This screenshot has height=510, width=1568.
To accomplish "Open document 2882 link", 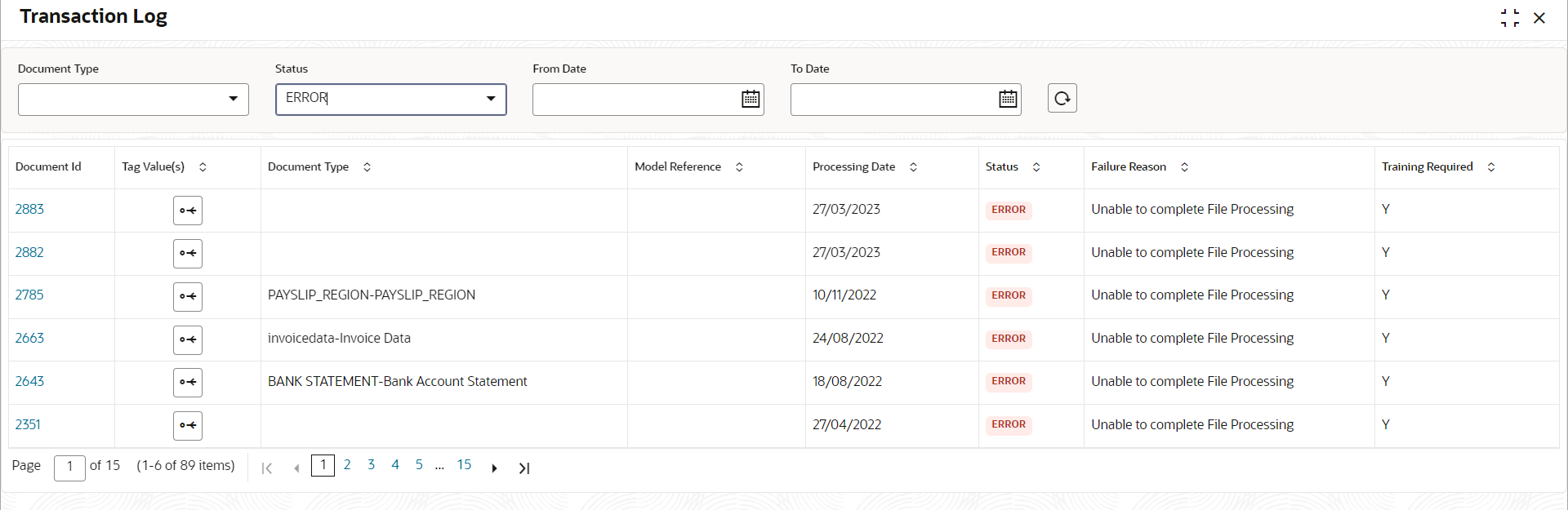I will click(29, 252).
